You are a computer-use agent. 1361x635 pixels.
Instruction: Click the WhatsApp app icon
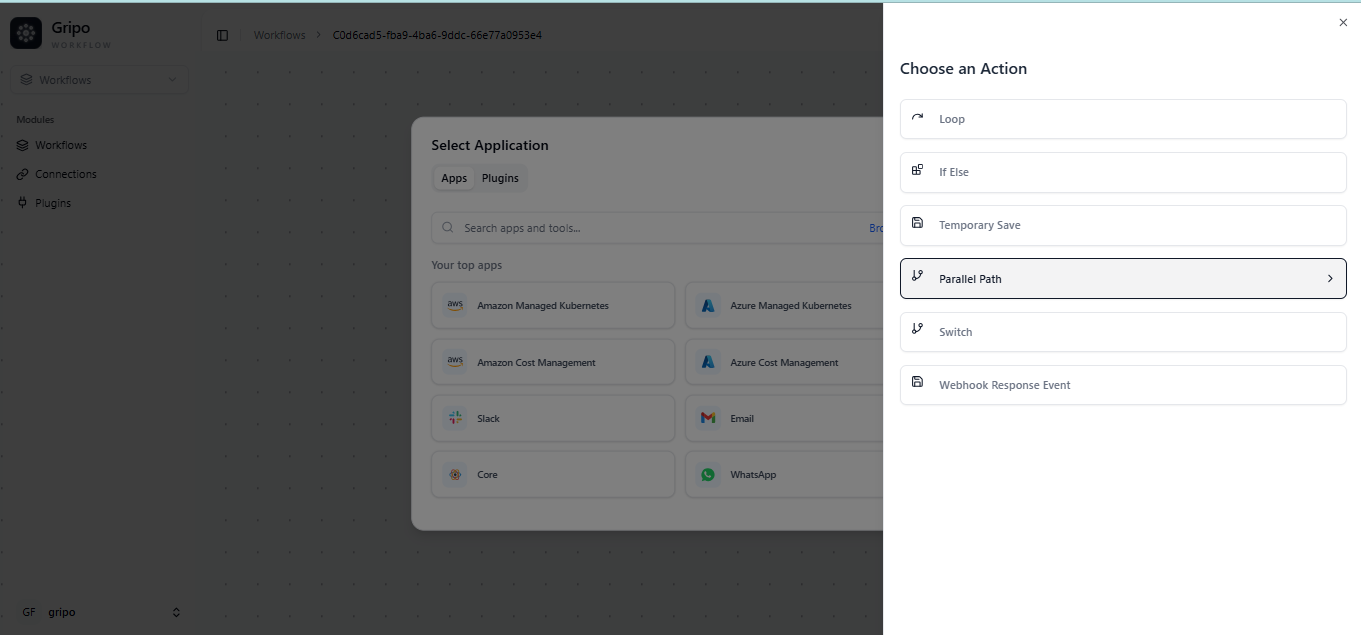(x=708, y=474)
